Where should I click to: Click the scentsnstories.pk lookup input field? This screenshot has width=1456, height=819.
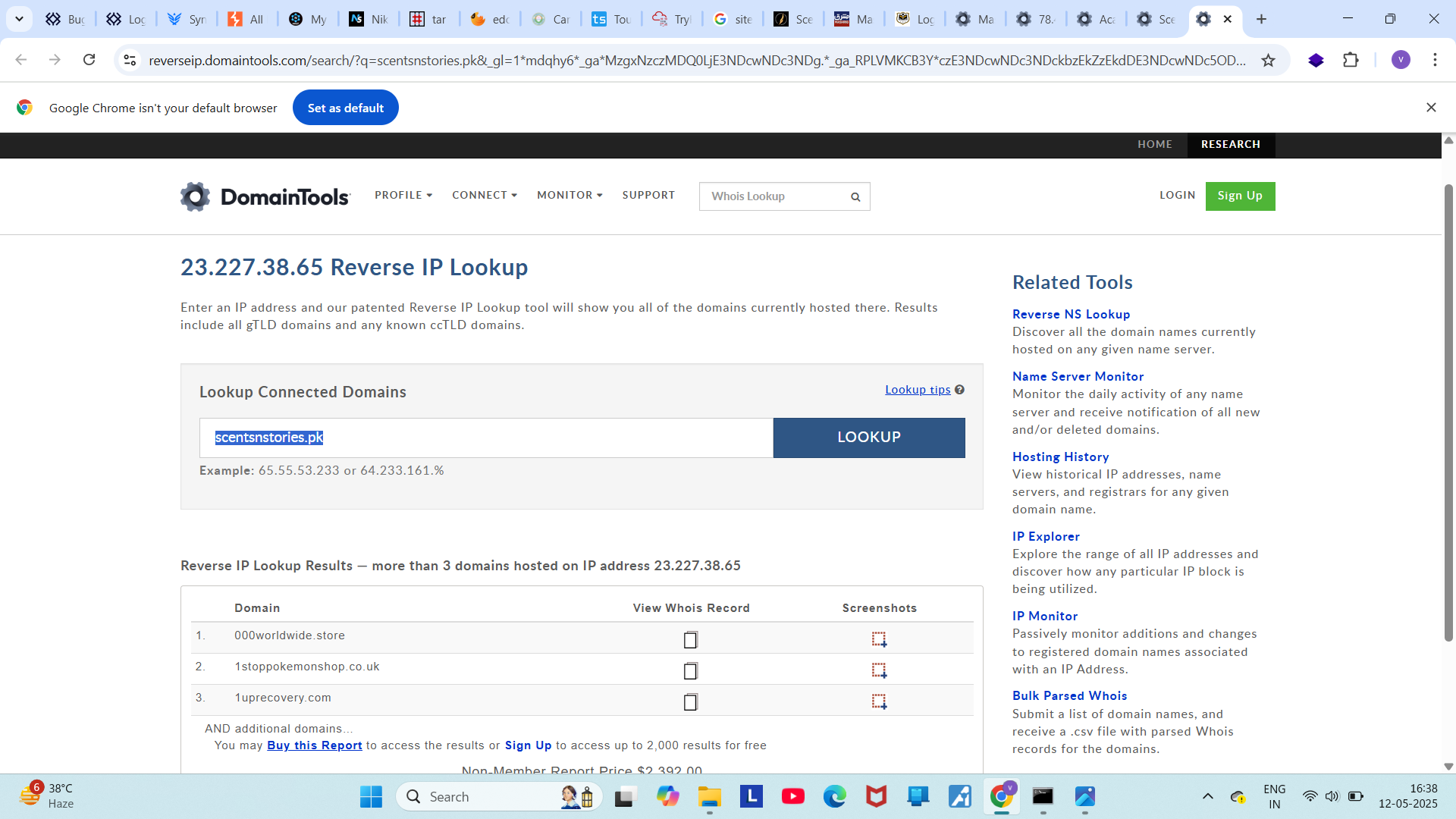486,438
